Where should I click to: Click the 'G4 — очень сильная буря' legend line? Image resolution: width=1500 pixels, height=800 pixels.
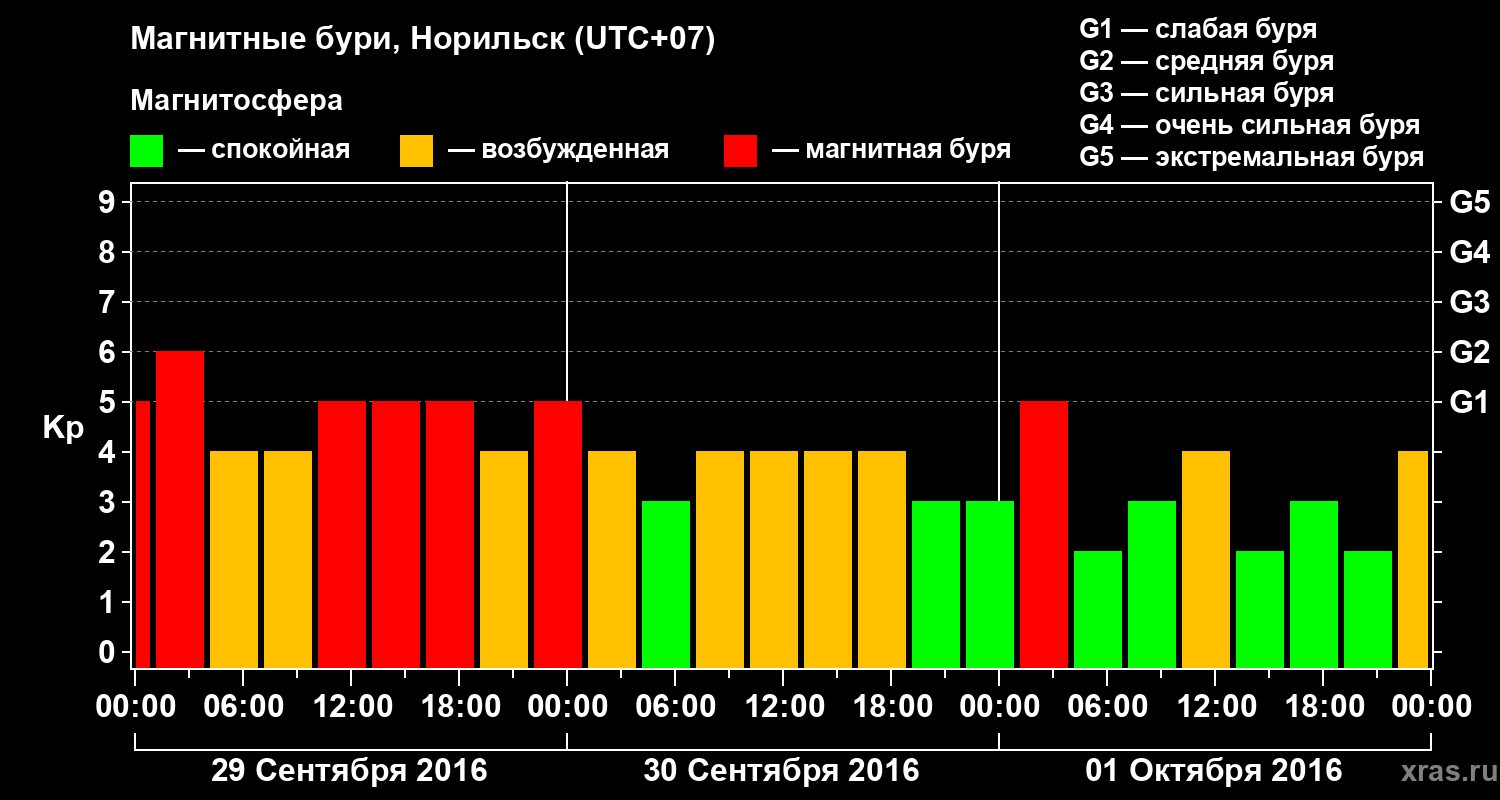[1250, 125]
